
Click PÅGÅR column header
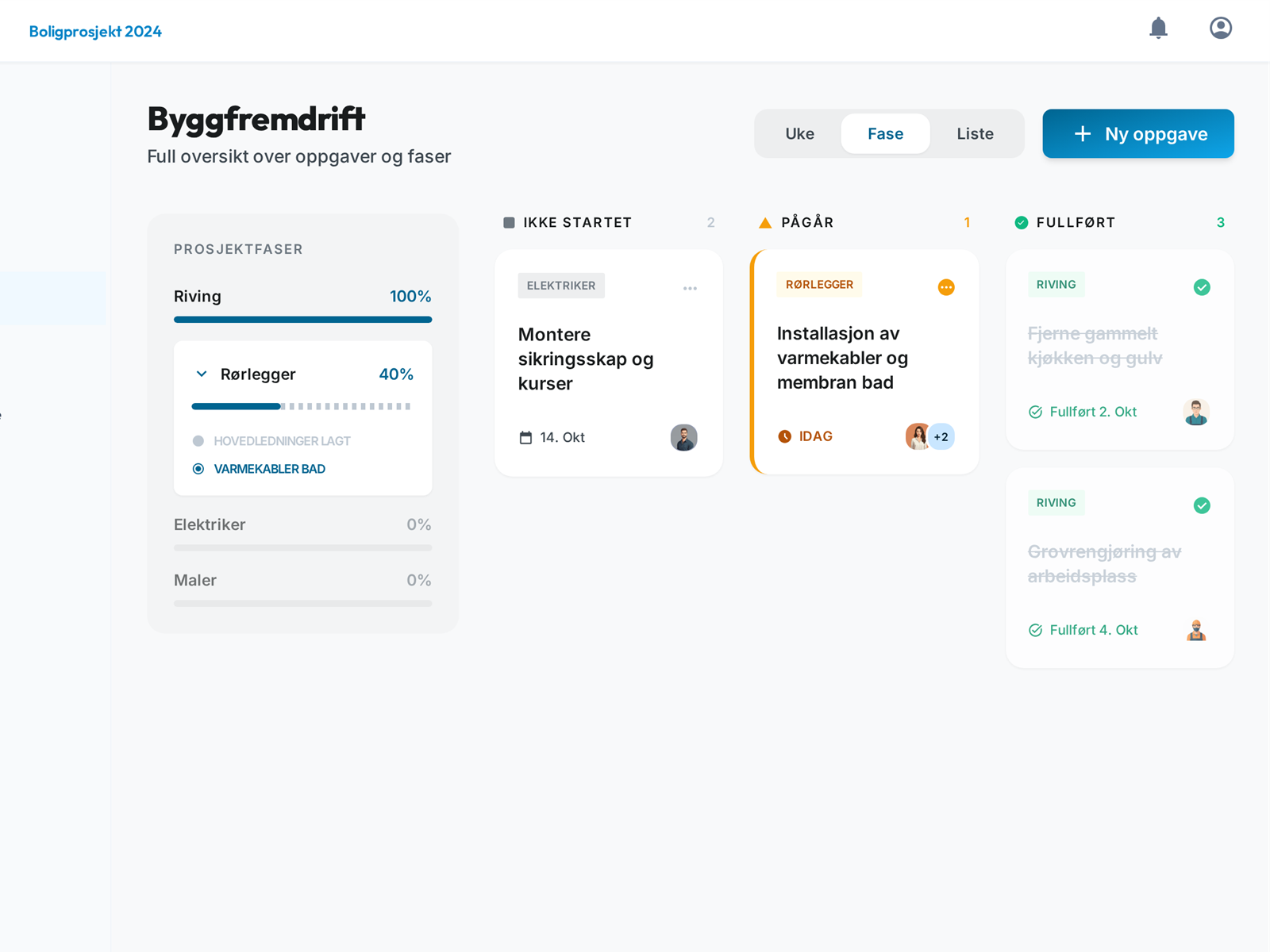point(807,223)
